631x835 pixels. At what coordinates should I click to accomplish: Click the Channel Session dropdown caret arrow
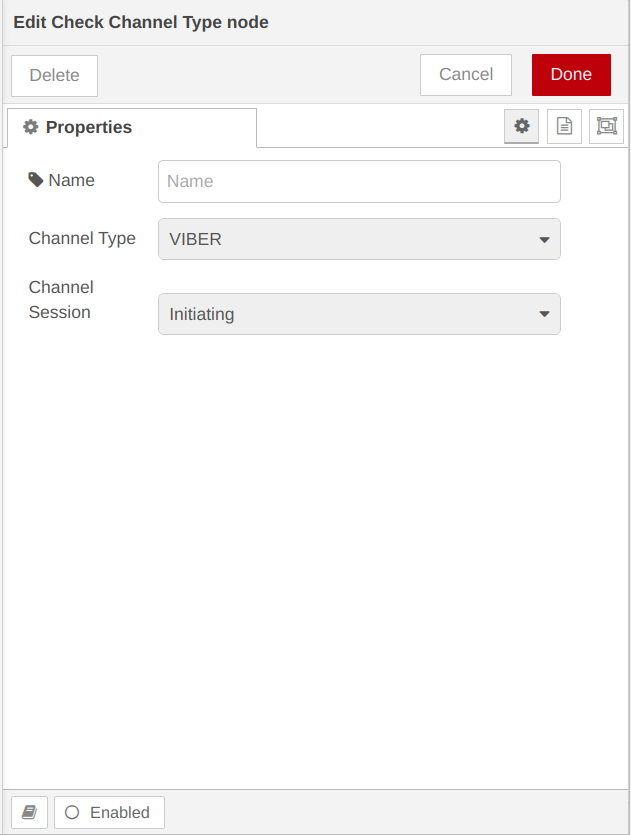tap(544, 314)
